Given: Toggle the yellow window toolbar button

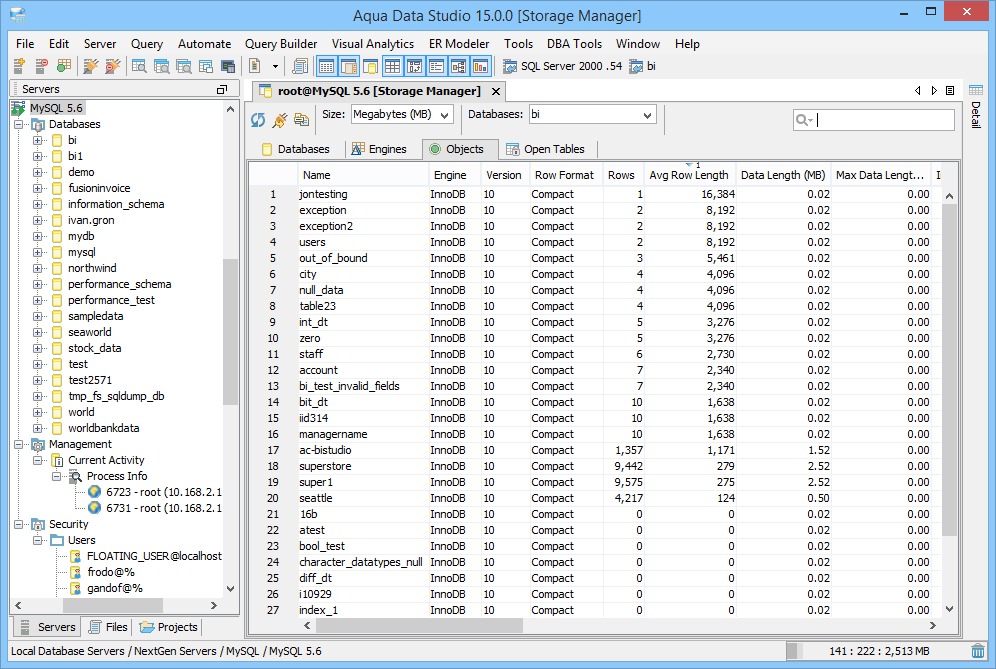Looking at the screenshot, I should pos(370,65).
